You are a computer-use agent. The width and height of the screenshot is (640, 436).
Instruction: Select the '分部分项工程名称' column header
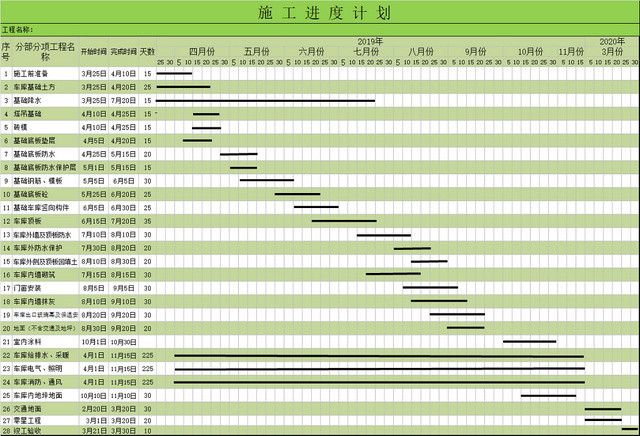(x=45, y=51)
